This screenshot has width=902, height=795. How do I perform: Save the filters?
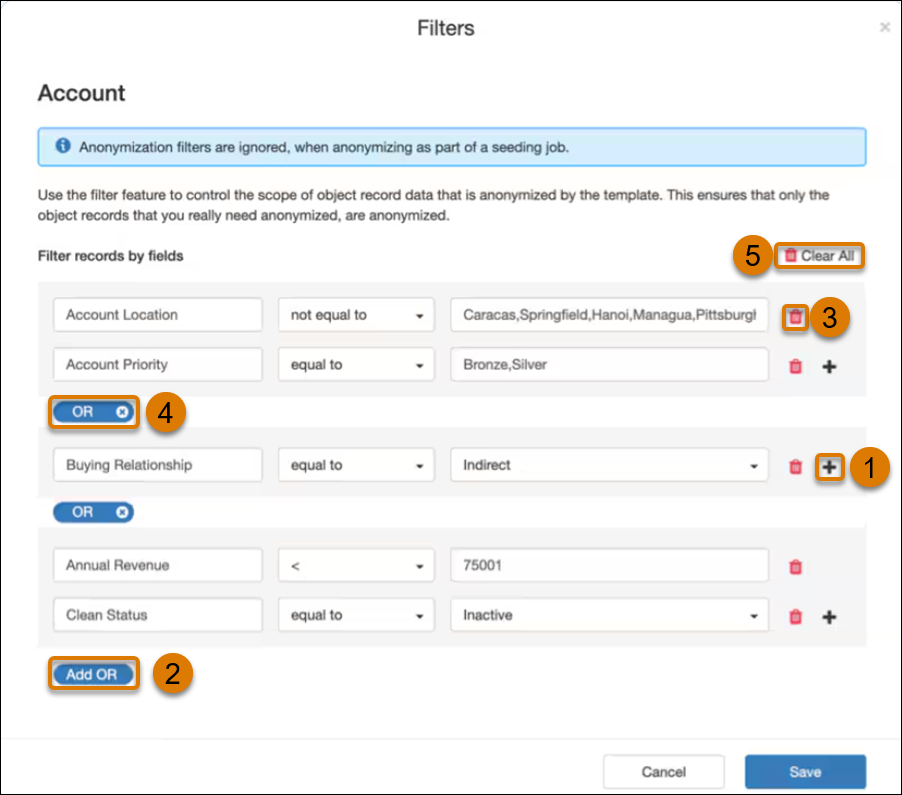(805, 771)
